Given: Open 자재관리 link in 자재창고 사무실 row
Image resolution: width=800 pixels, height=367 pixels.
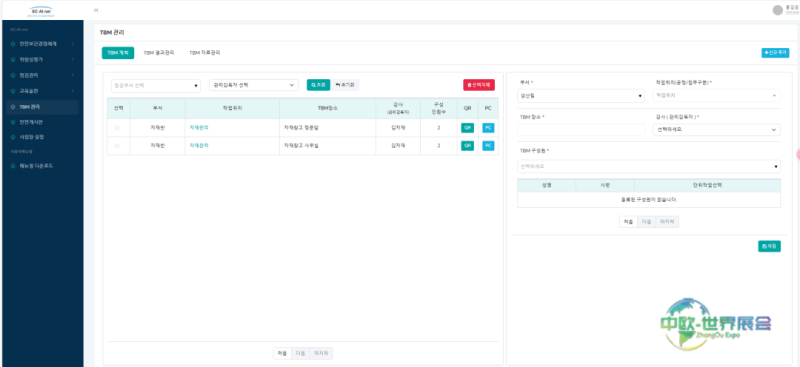Looking at the screenshot, I should (x=199, y=145).
